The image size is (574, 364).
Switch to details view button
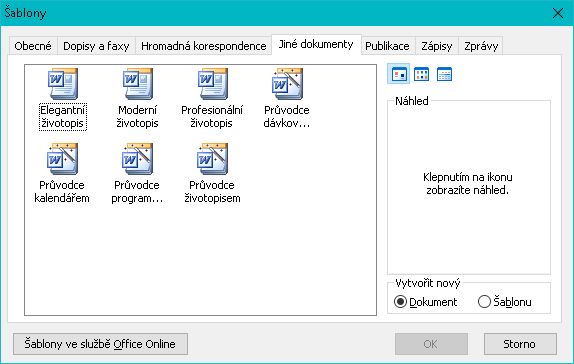click(x=444, y=74)
